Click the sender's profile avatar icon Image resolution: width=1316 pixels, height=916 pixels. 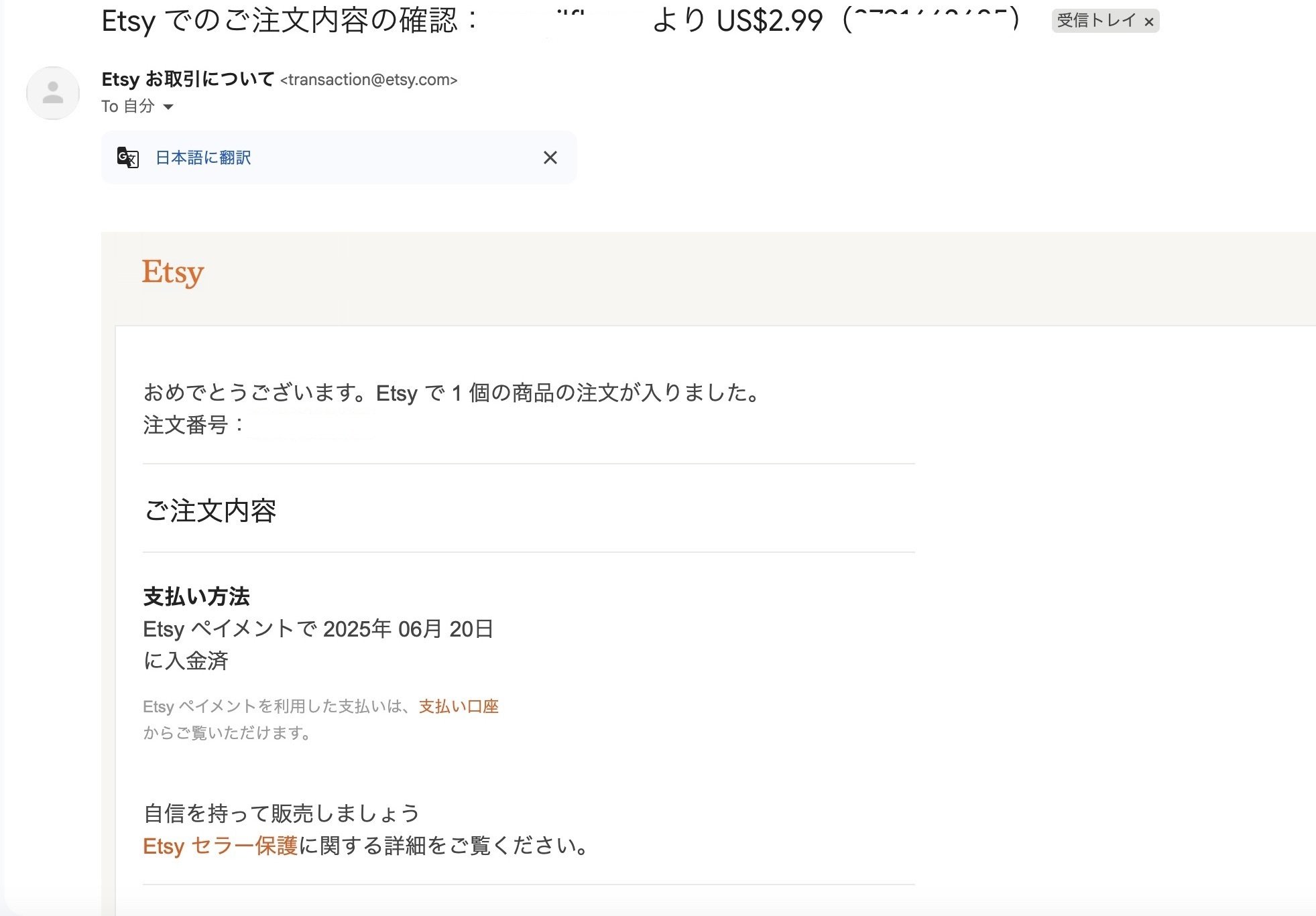[x=53, y=93]
